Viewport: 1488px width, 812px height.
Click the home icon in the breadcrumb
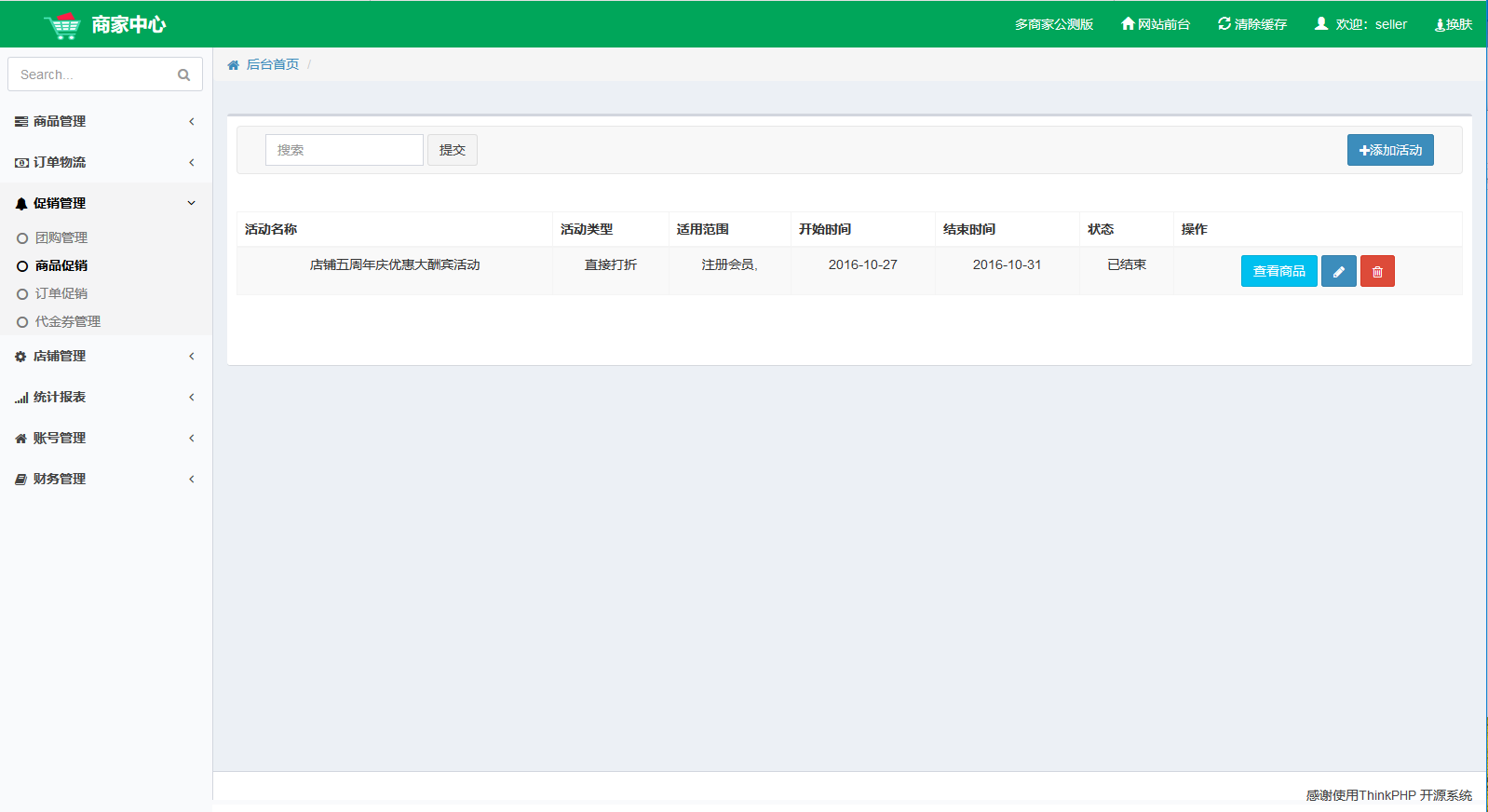[234, 65]
